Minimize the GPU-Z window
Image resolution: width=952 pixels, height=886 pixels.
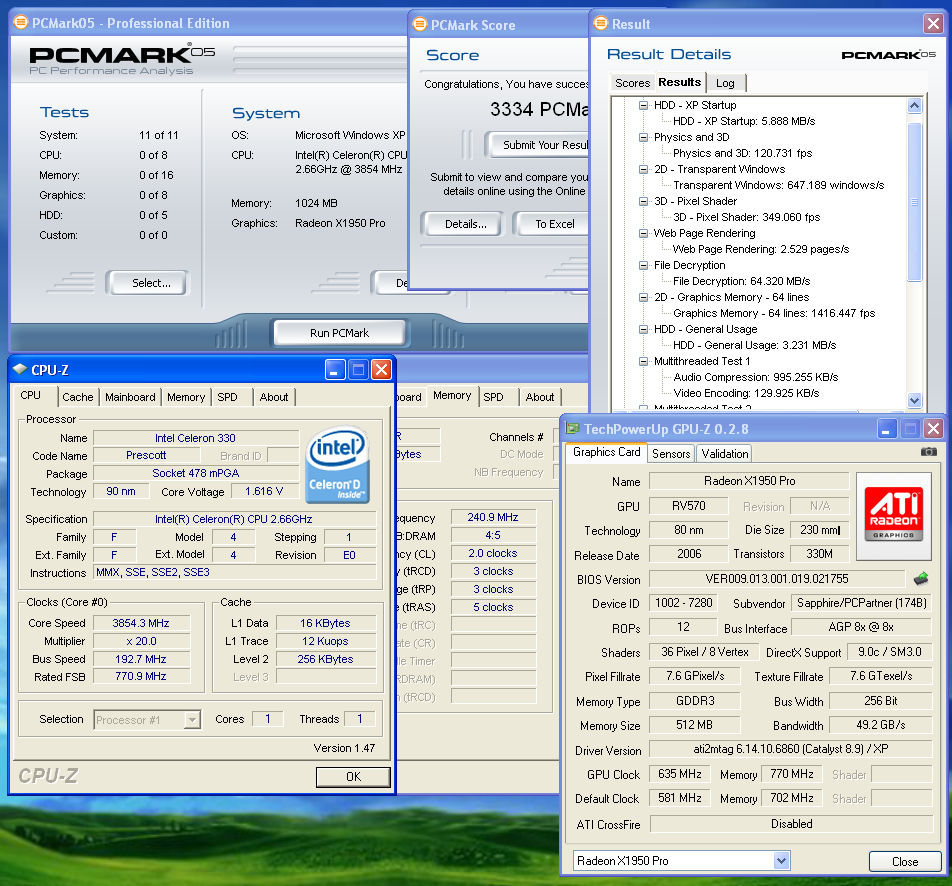click(887, 429)
